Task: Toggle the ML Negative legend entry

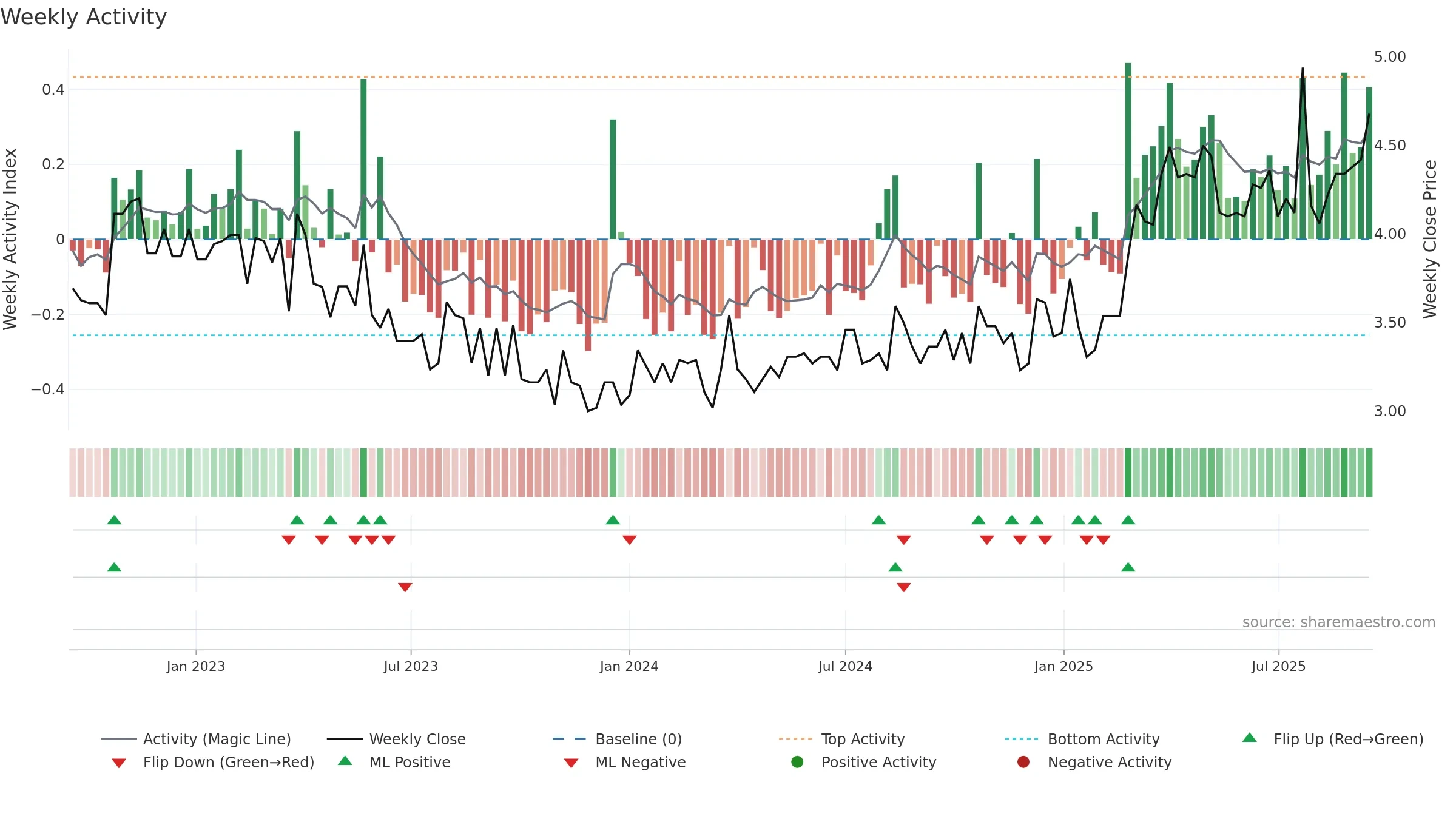Action: (x=625, y=762)
